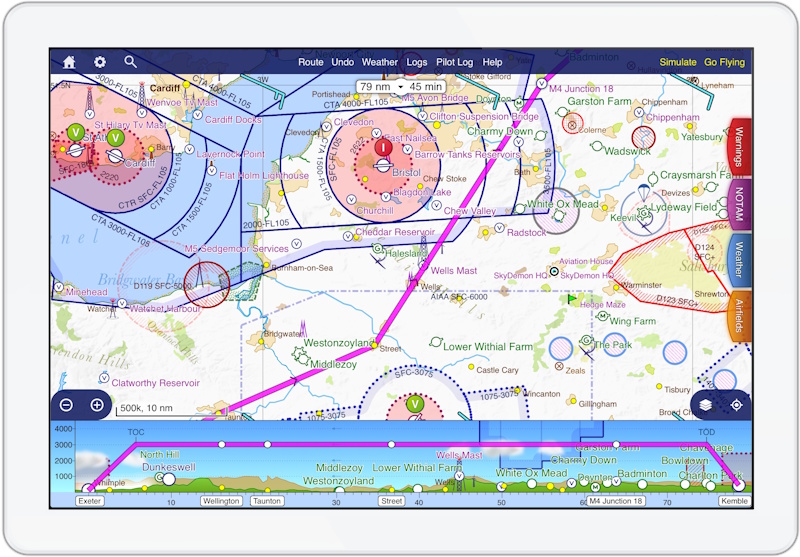Zoom out with the minus button

(x=66, y=405)
